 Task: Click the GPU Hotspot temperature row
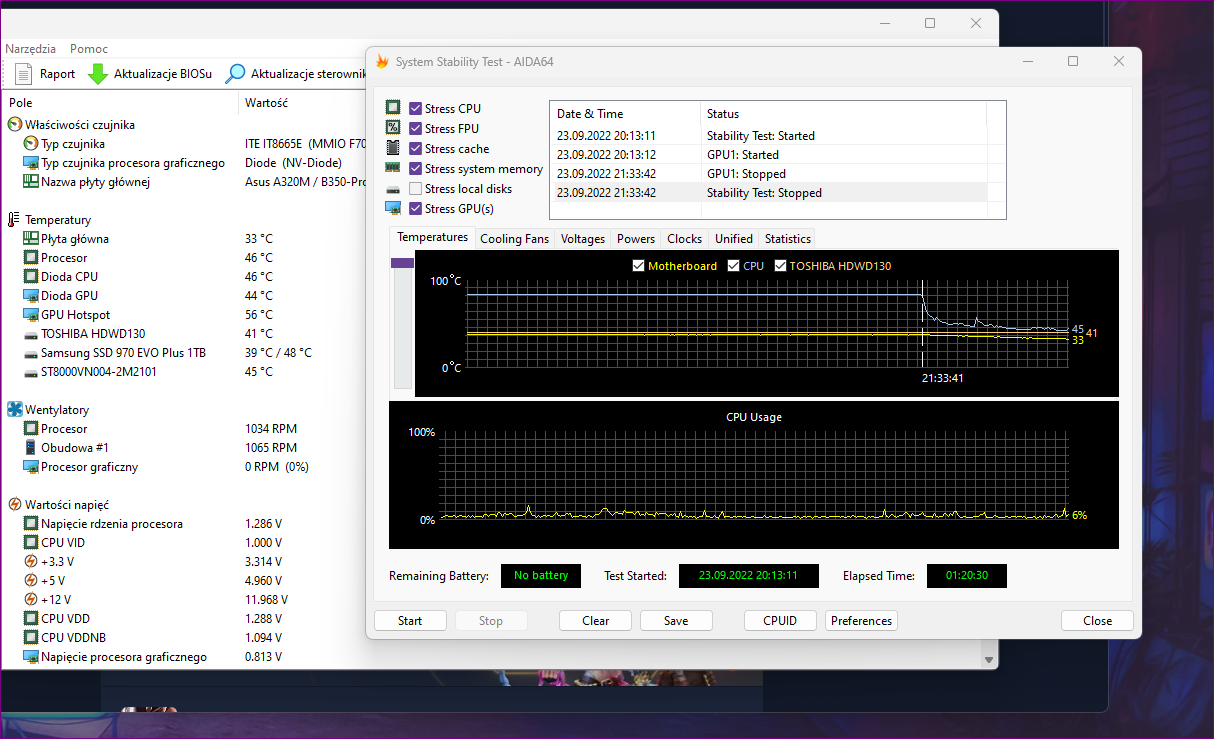(184, 315)
